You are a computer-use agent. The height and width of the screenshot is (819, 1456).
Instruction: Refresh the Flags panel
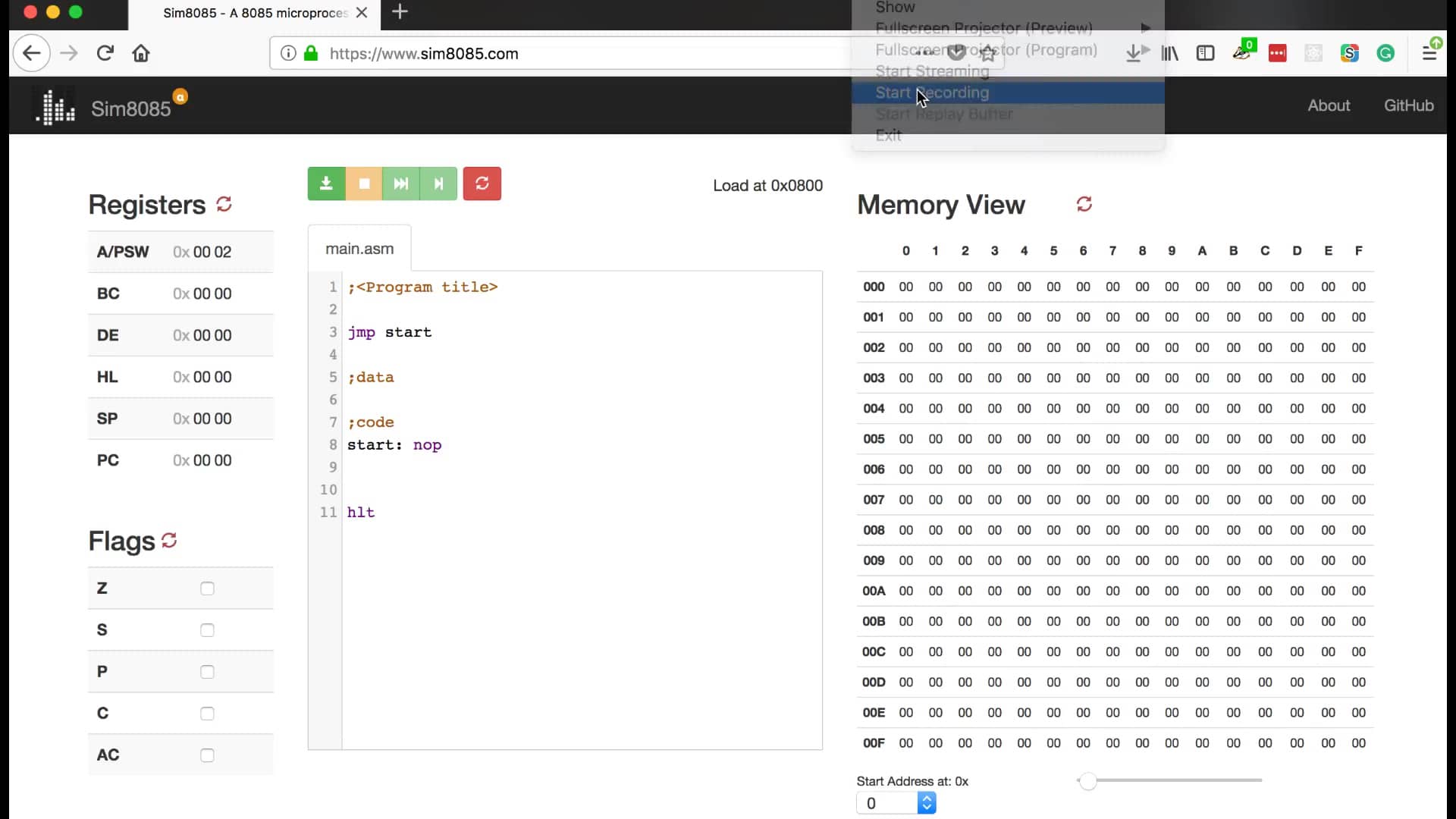[168, 540]
